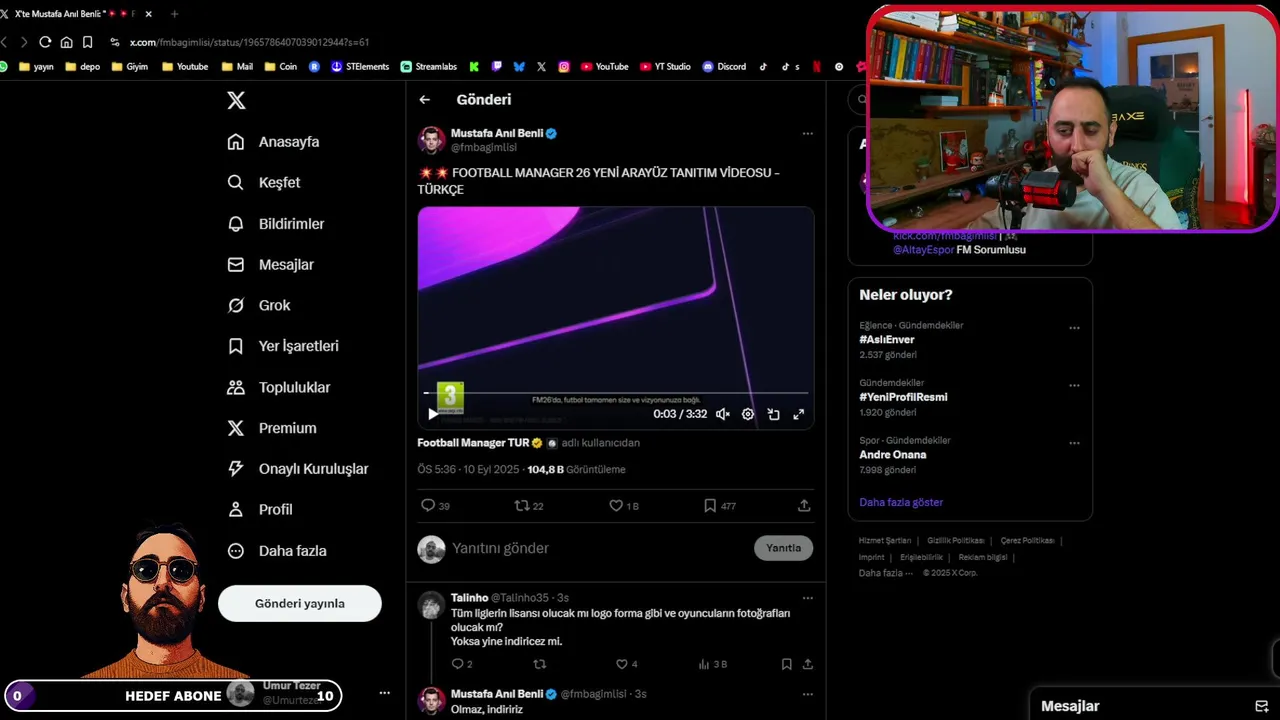Open video settings gear icon
This screenshot has height=720, width=1280.
click(x=748, y=414)
